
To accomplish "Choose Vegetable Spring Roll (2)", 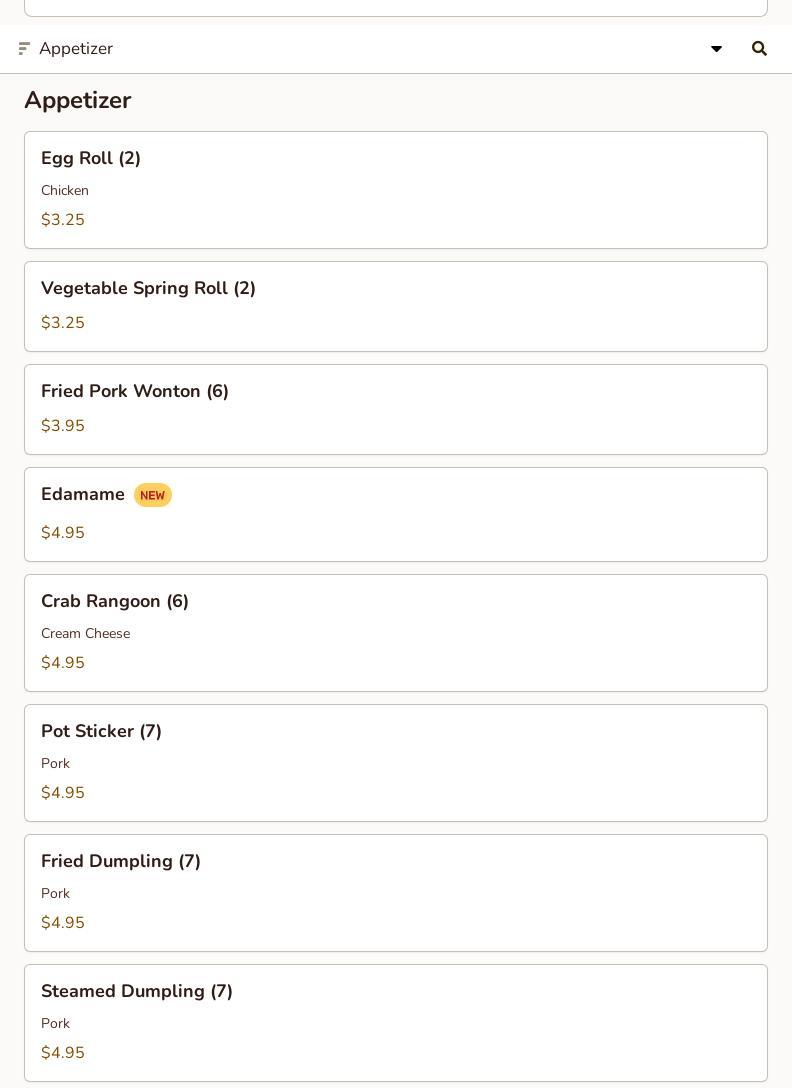I will click(396, 307).
